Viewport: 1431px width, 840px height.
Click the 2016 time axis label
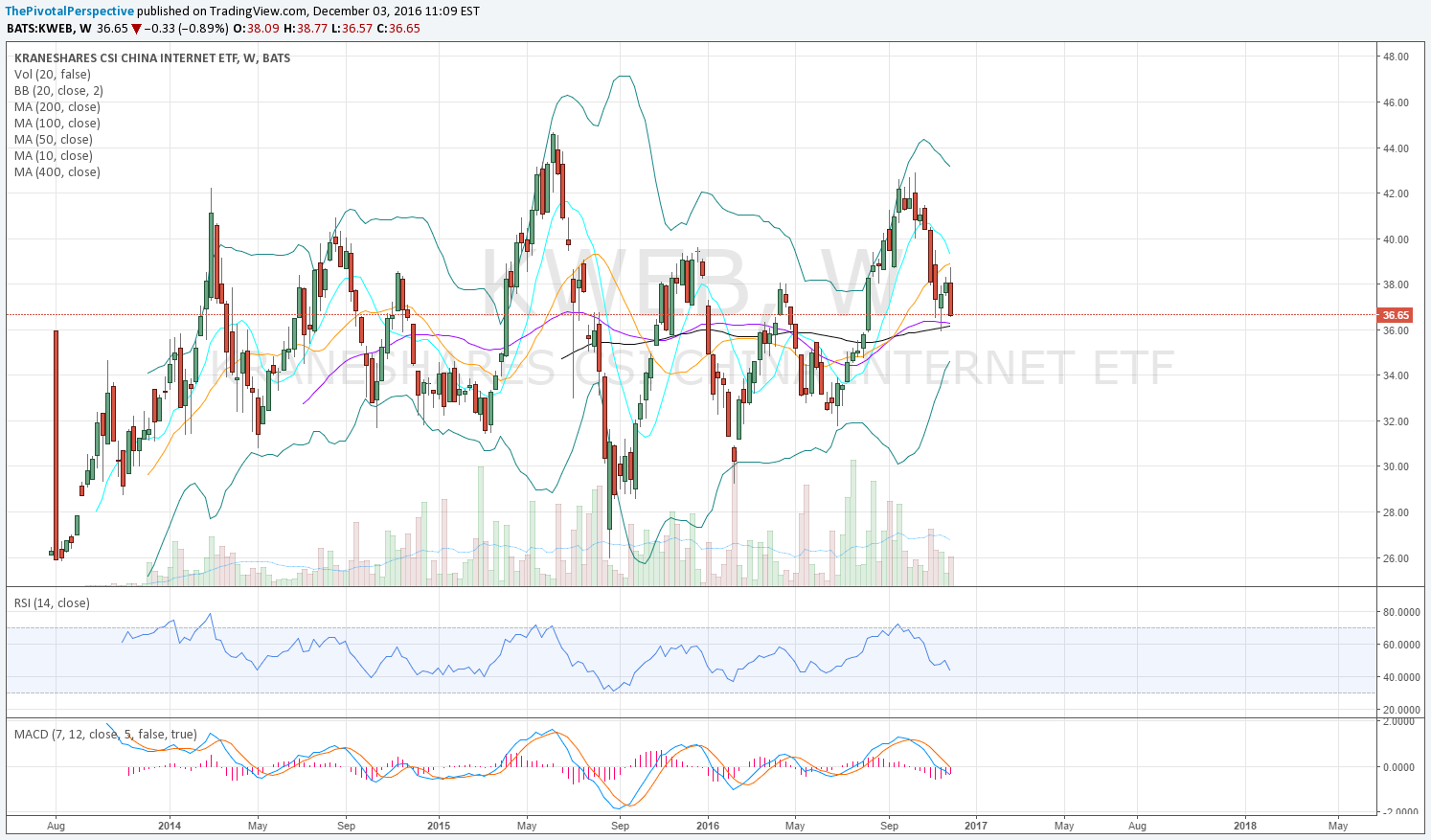(x=708, y=825)
